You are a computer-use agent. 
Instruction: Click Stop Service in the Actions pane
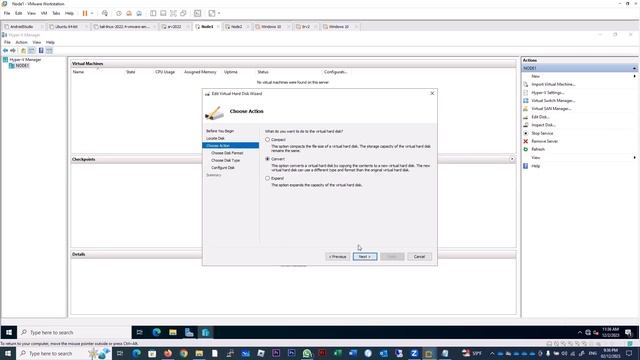pos(542,133)
